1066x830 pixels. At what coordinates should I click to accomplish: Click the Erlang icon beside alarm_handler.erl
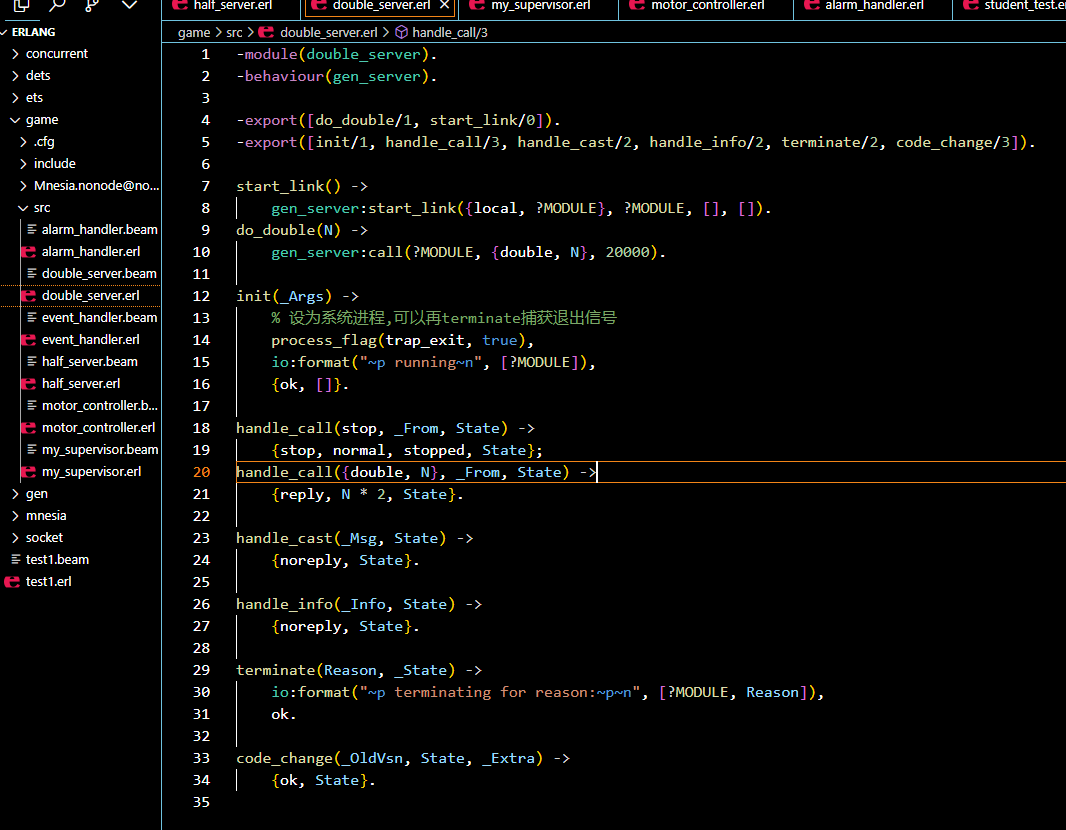point(29,252)
